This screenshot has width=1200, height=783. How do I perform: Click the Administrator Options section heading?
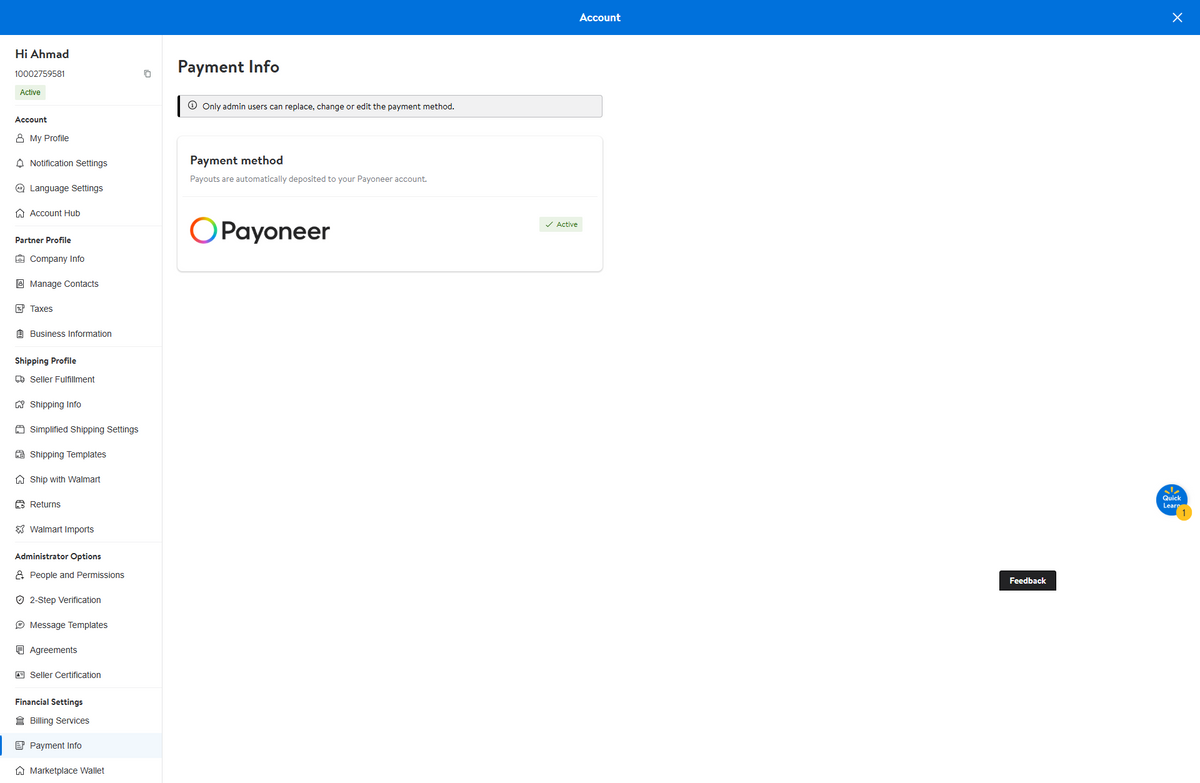tap(58, 556)
